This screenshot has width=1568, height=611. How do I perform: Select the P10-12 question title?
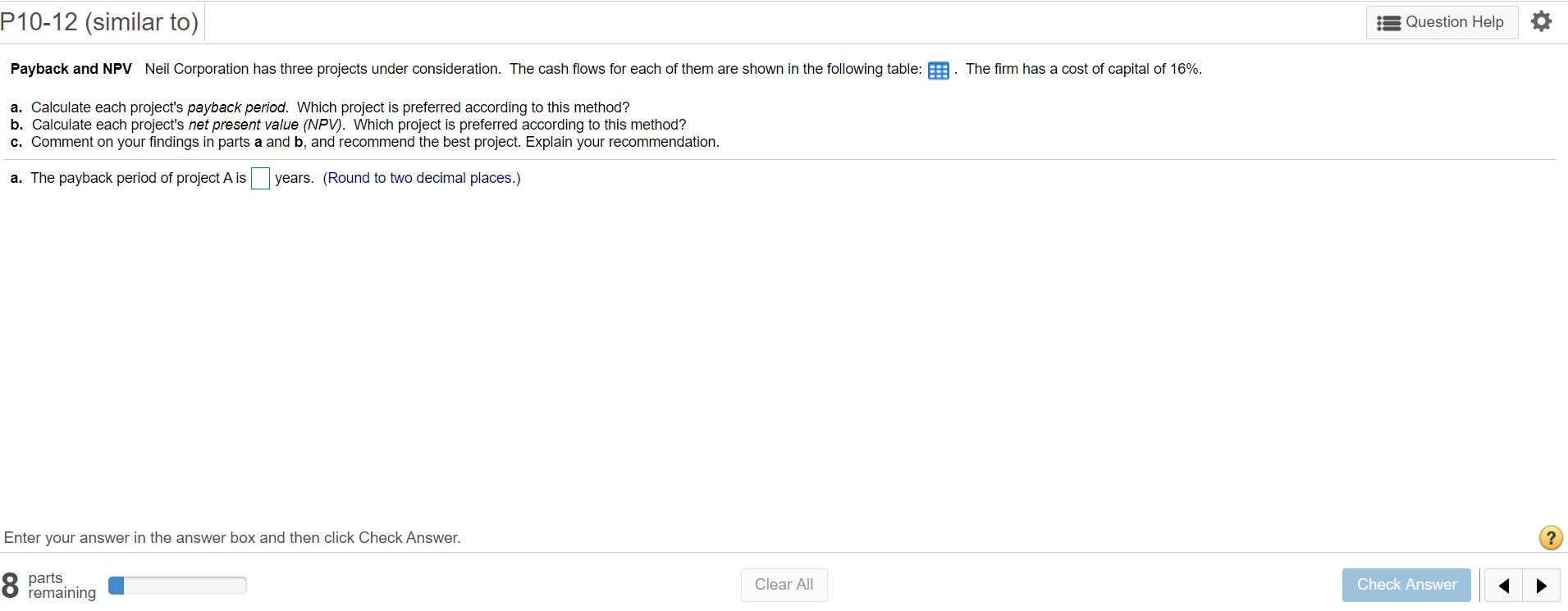click(x=99, y=21)
